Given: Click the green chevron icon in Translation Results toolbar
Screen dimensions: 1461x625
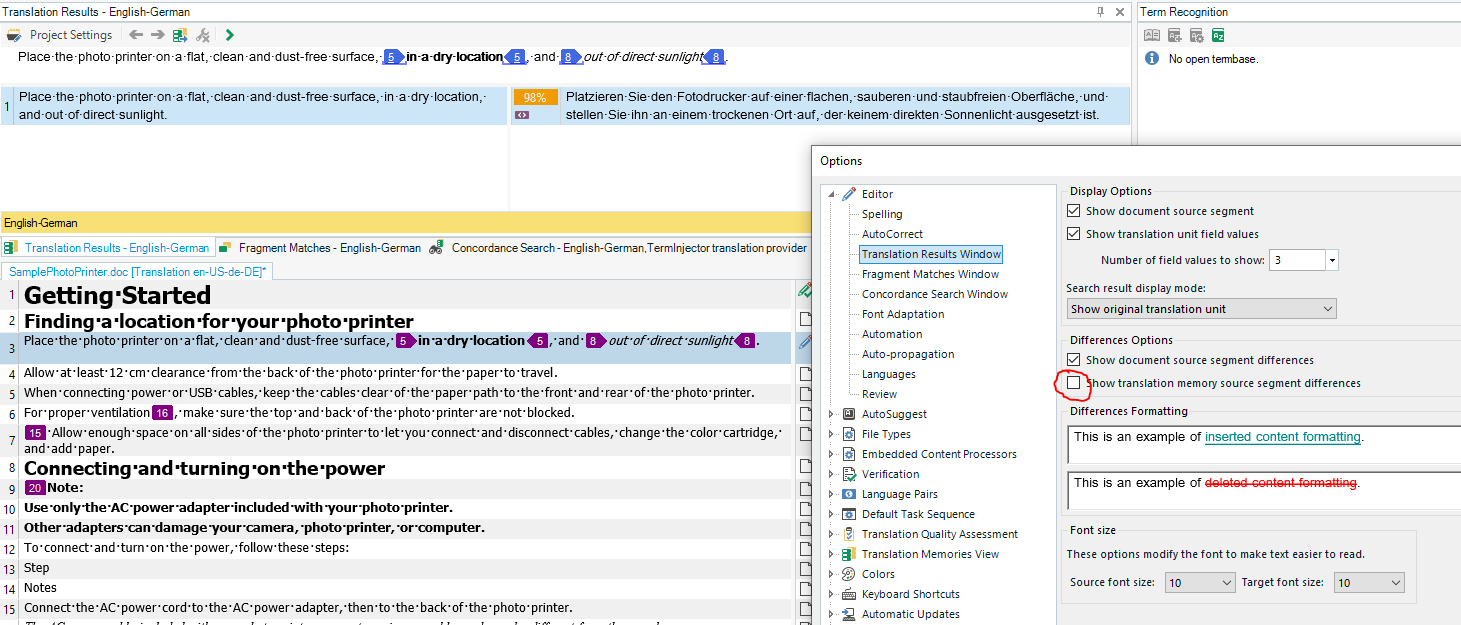Looking at the screenshot, I should coord(230,35).
